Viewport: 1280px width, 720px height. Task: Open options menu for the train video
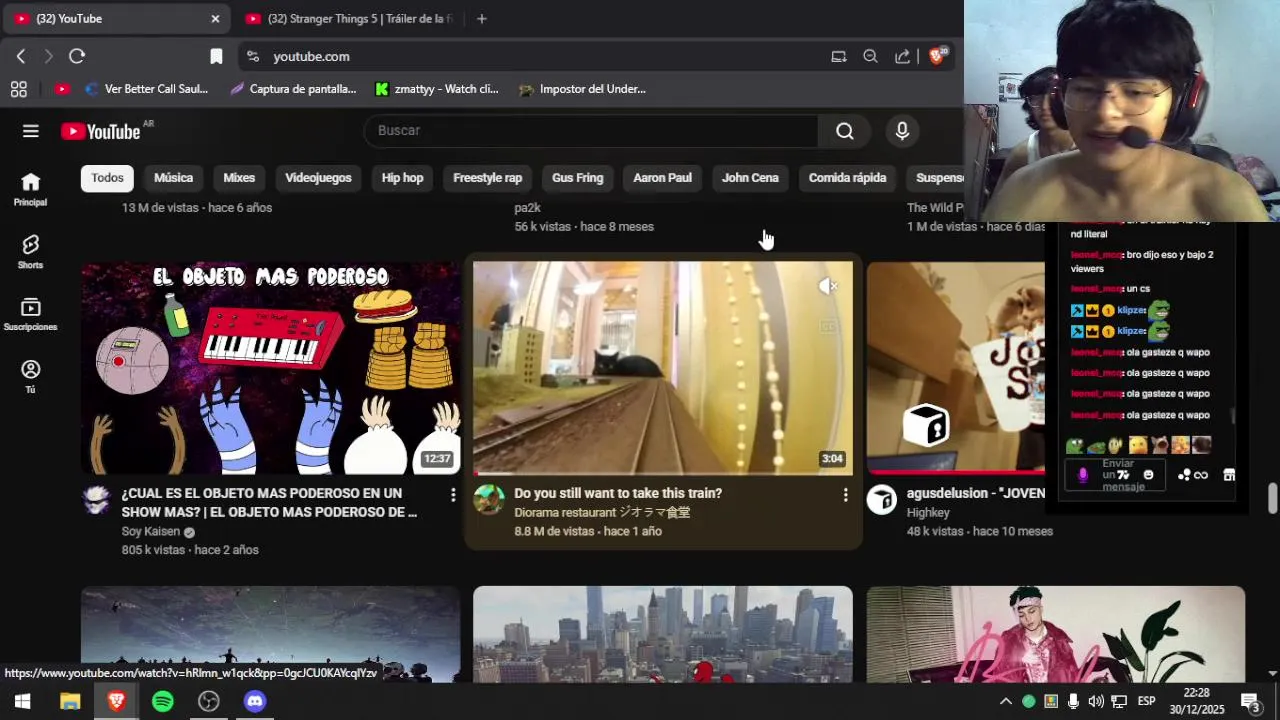pyautogui.click(x=845, y=494)
